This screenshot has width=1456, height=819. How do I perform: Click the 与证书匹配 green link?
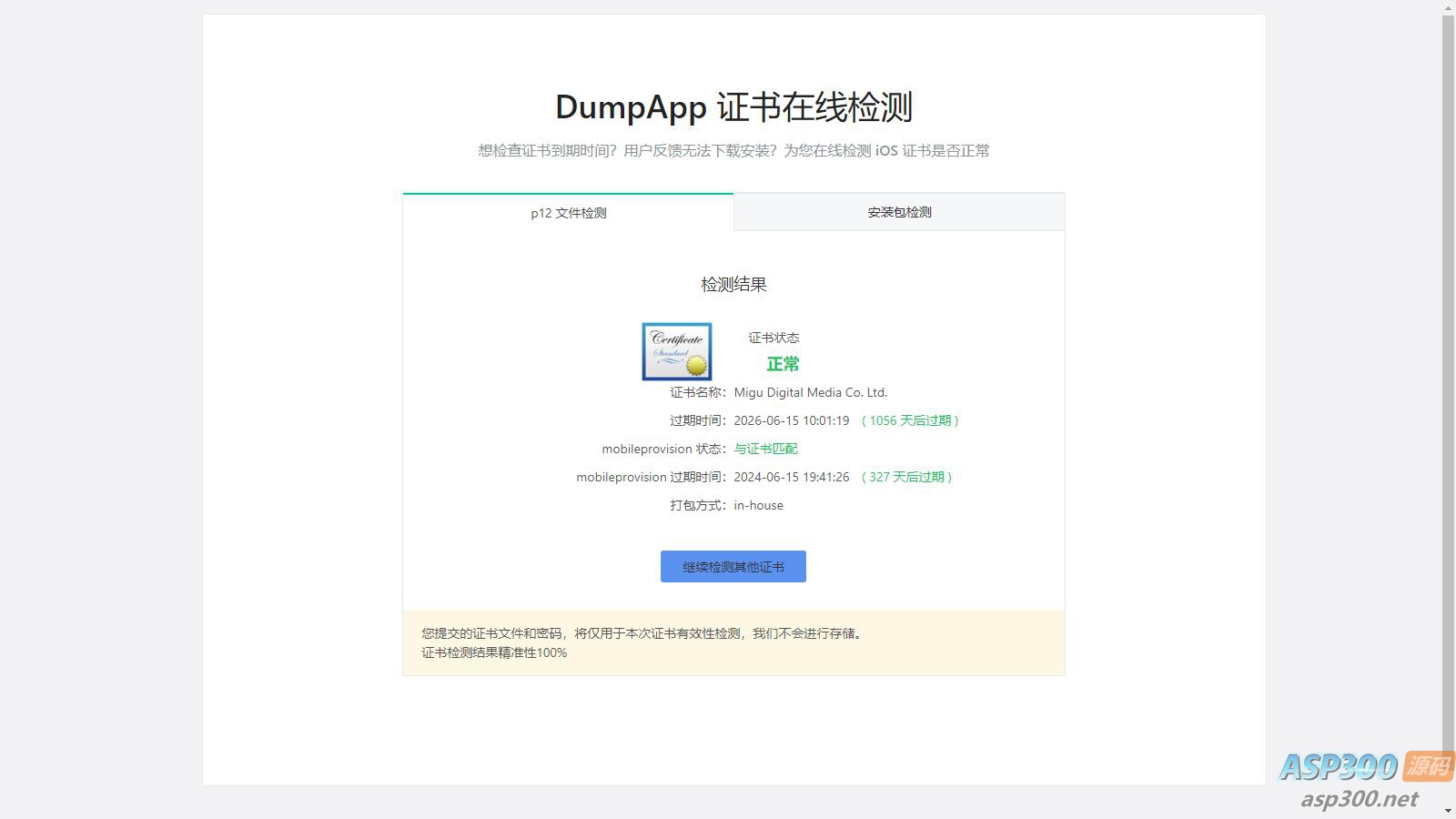765,449
